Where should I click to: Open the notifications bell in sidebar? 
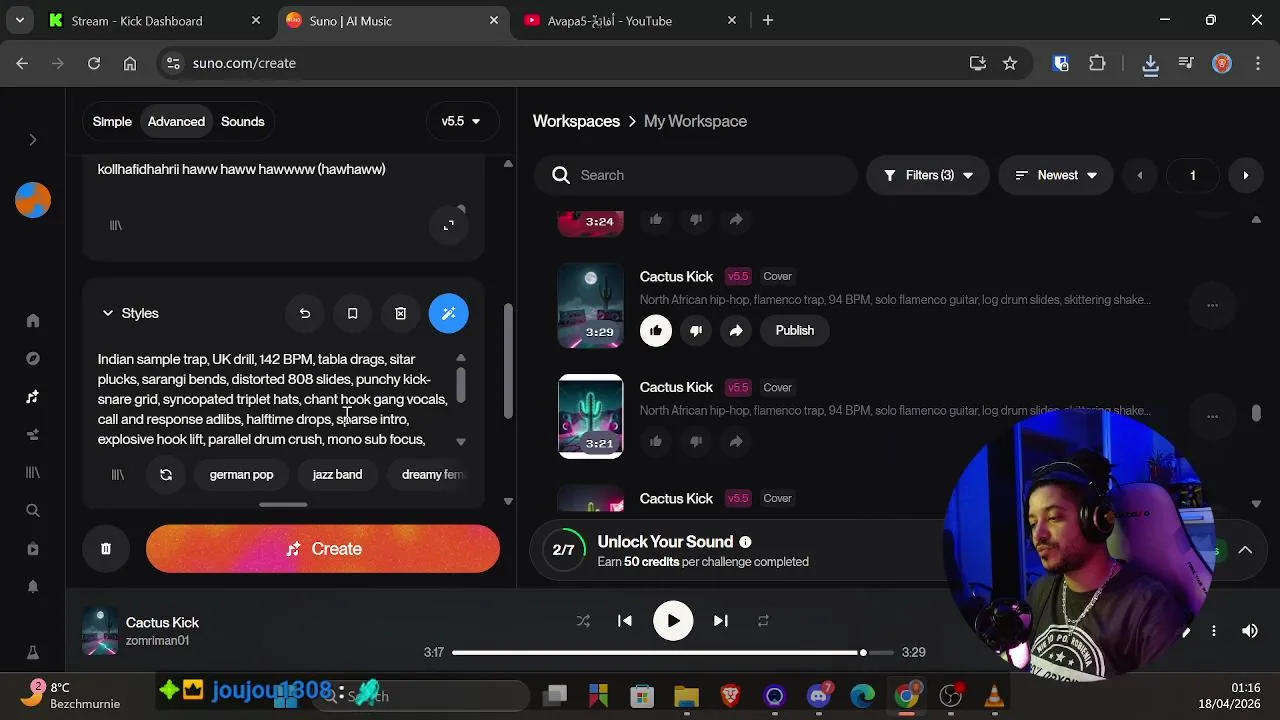(32, 586)
